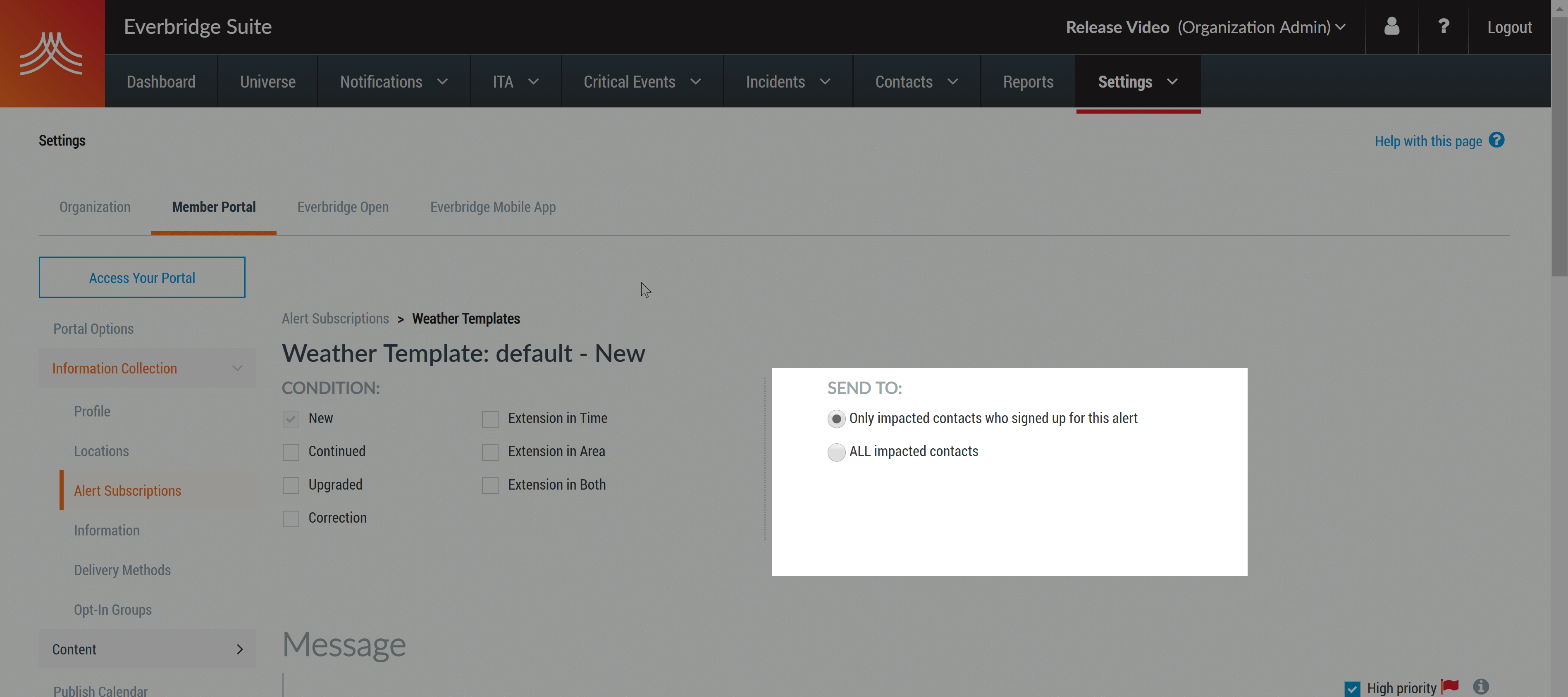The width and height of the screenshot is (1568, 697).
Task: Click the Access Your Portal button
Action: [x=142, y=277]
